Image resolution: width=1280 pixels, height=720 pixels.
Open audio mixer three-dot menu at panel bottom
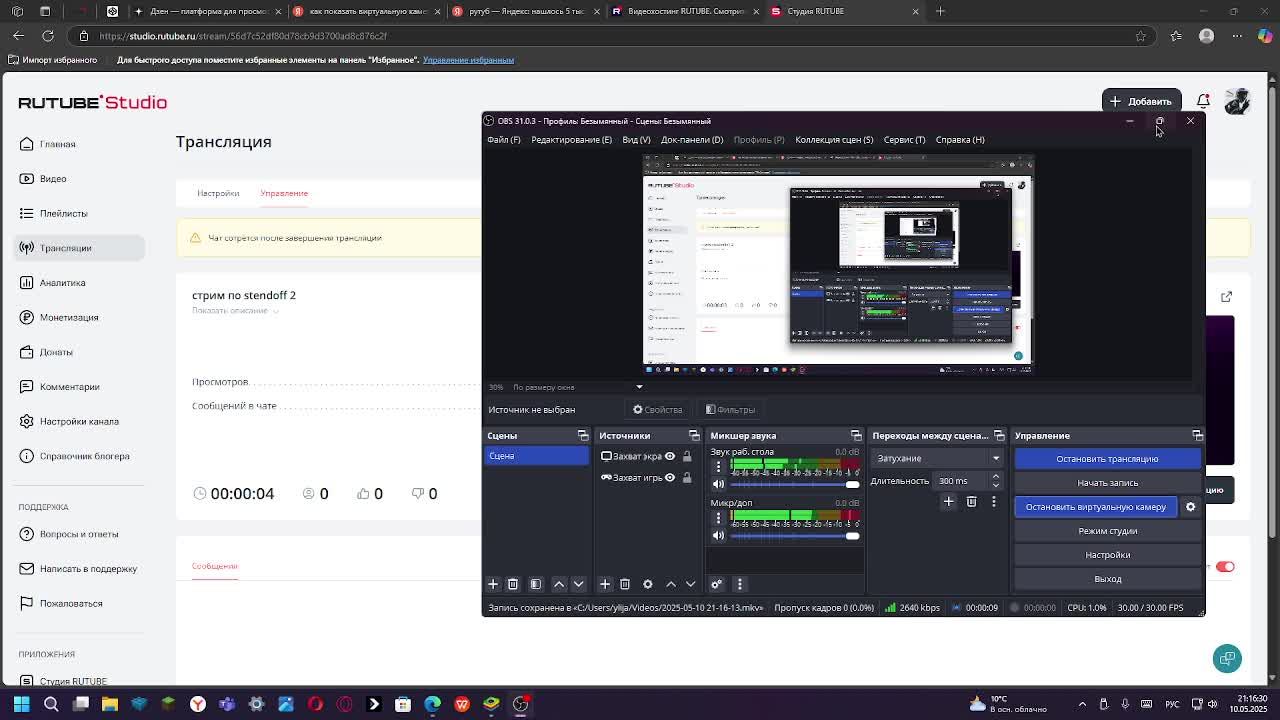click(740, 584)
